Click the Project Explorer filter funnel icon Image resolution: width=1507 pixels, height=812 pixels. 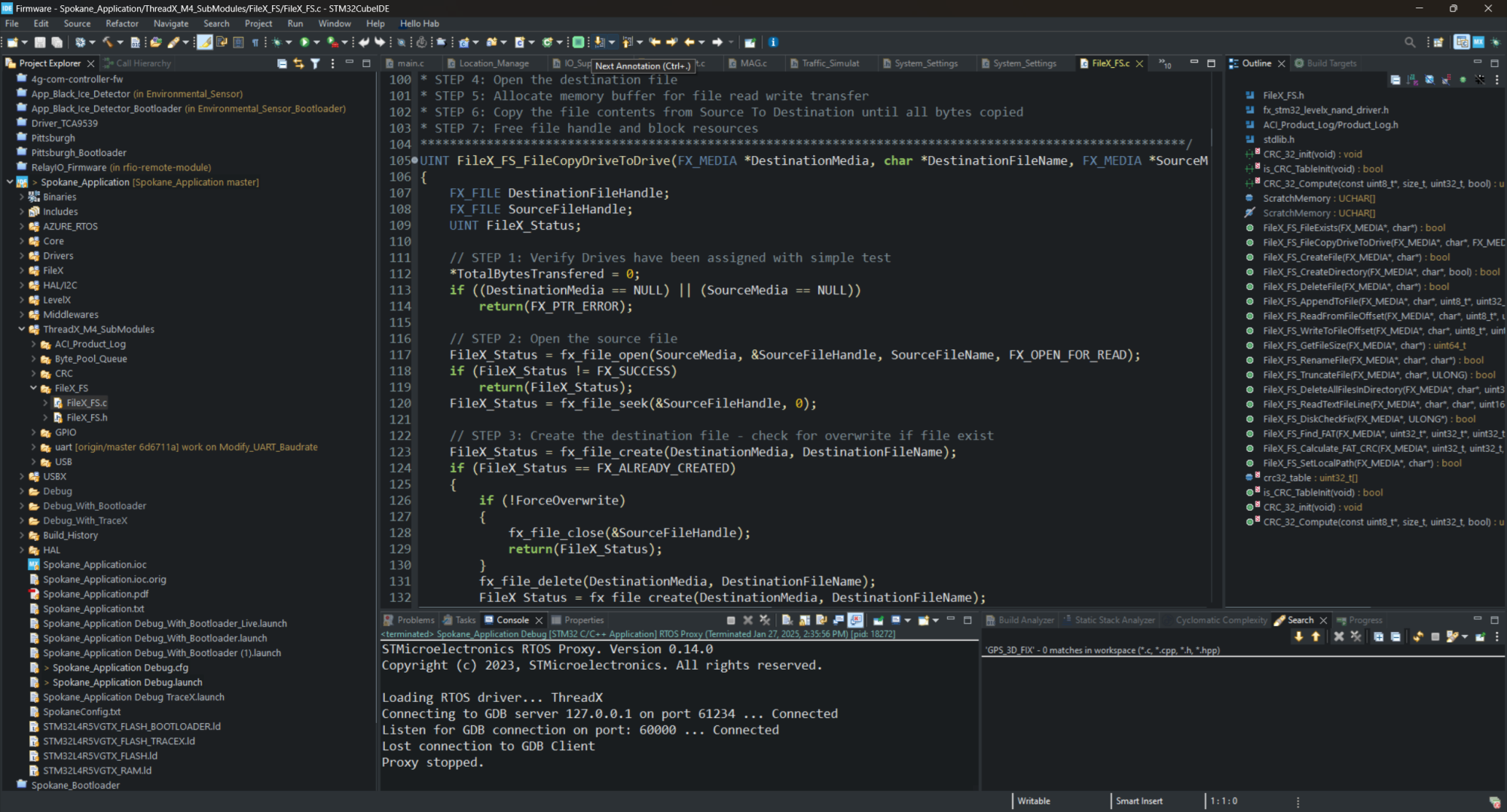tap(315, 63)
